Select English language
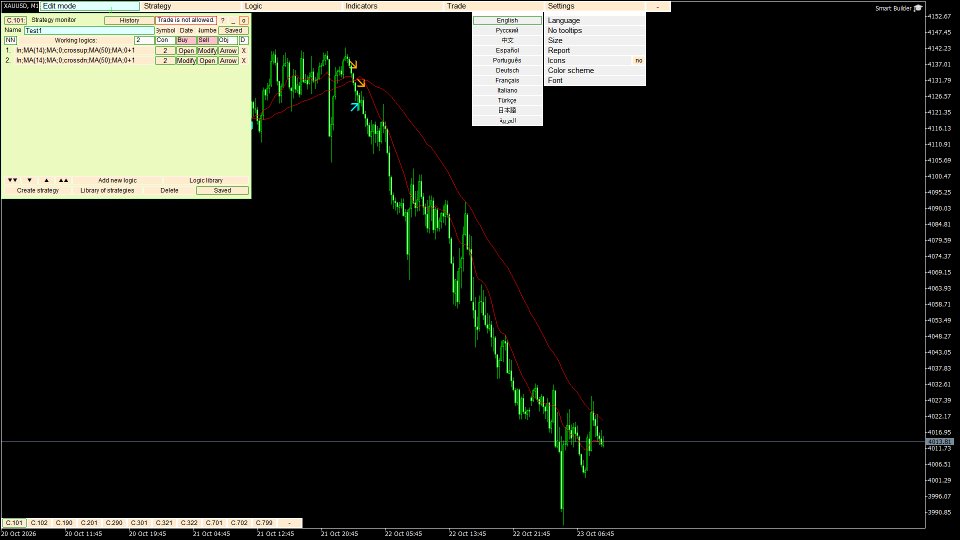The image size is (960, 540). [508, 20]
